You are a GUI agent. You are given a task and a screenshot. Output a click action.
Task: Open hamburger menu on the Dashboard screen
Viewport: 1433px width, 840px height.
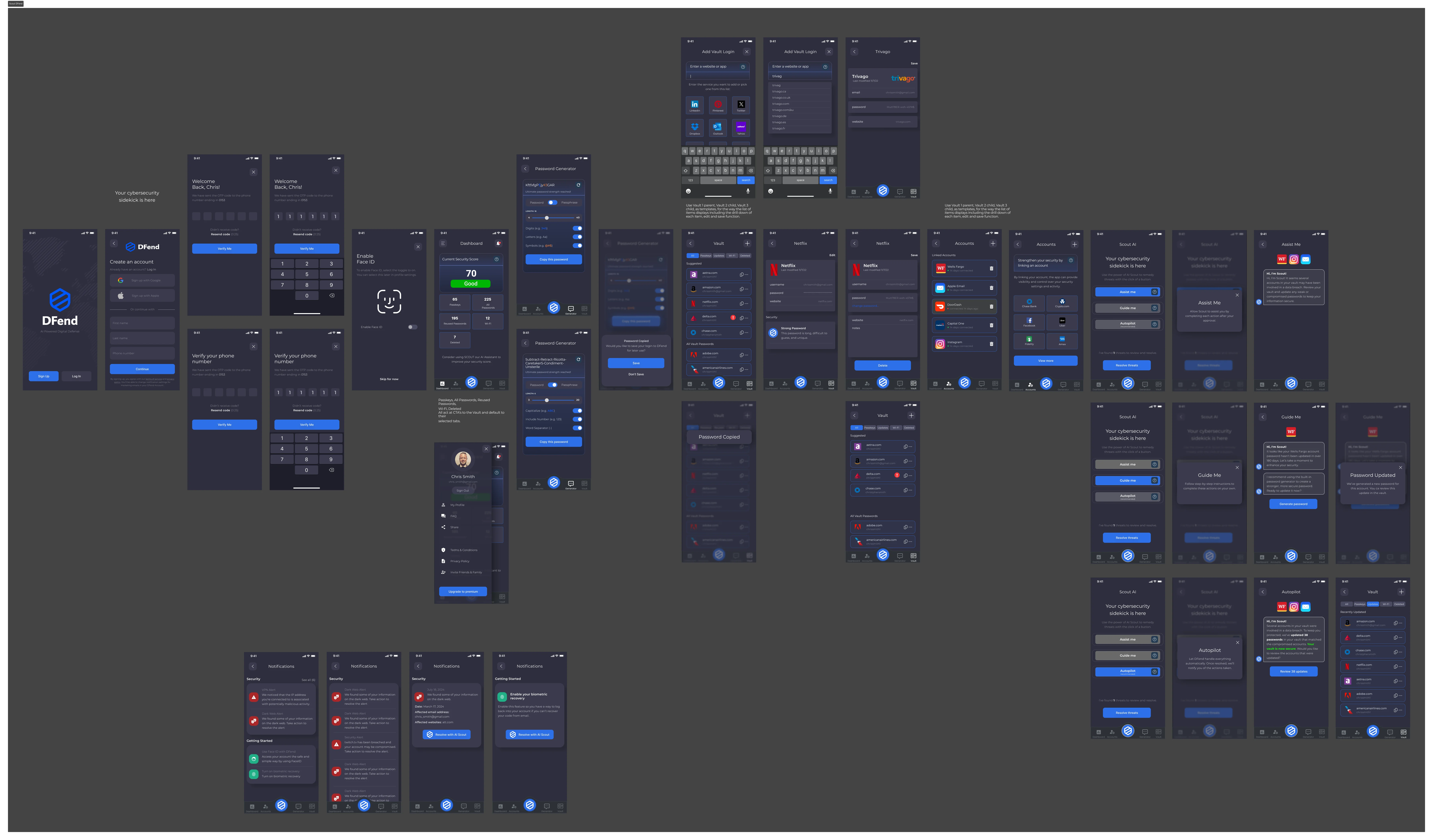pos(443,243)
